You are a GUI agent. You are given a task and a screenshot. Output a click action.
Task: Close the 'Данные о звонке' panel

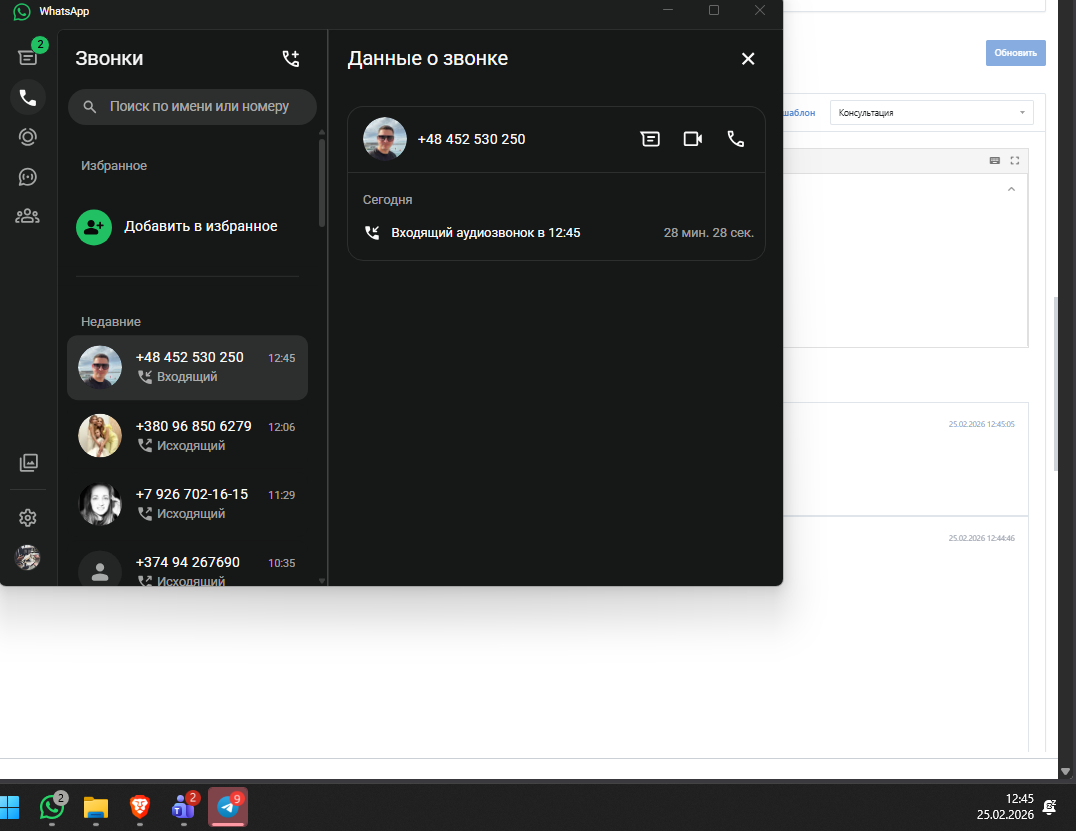748,59
